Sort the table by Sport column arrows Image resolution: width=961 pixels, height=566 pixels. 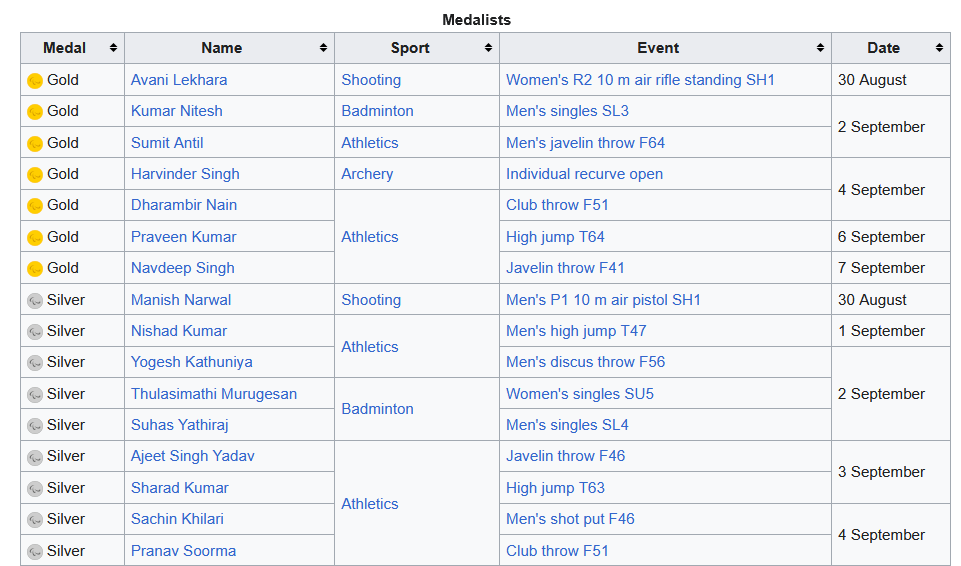489,48
